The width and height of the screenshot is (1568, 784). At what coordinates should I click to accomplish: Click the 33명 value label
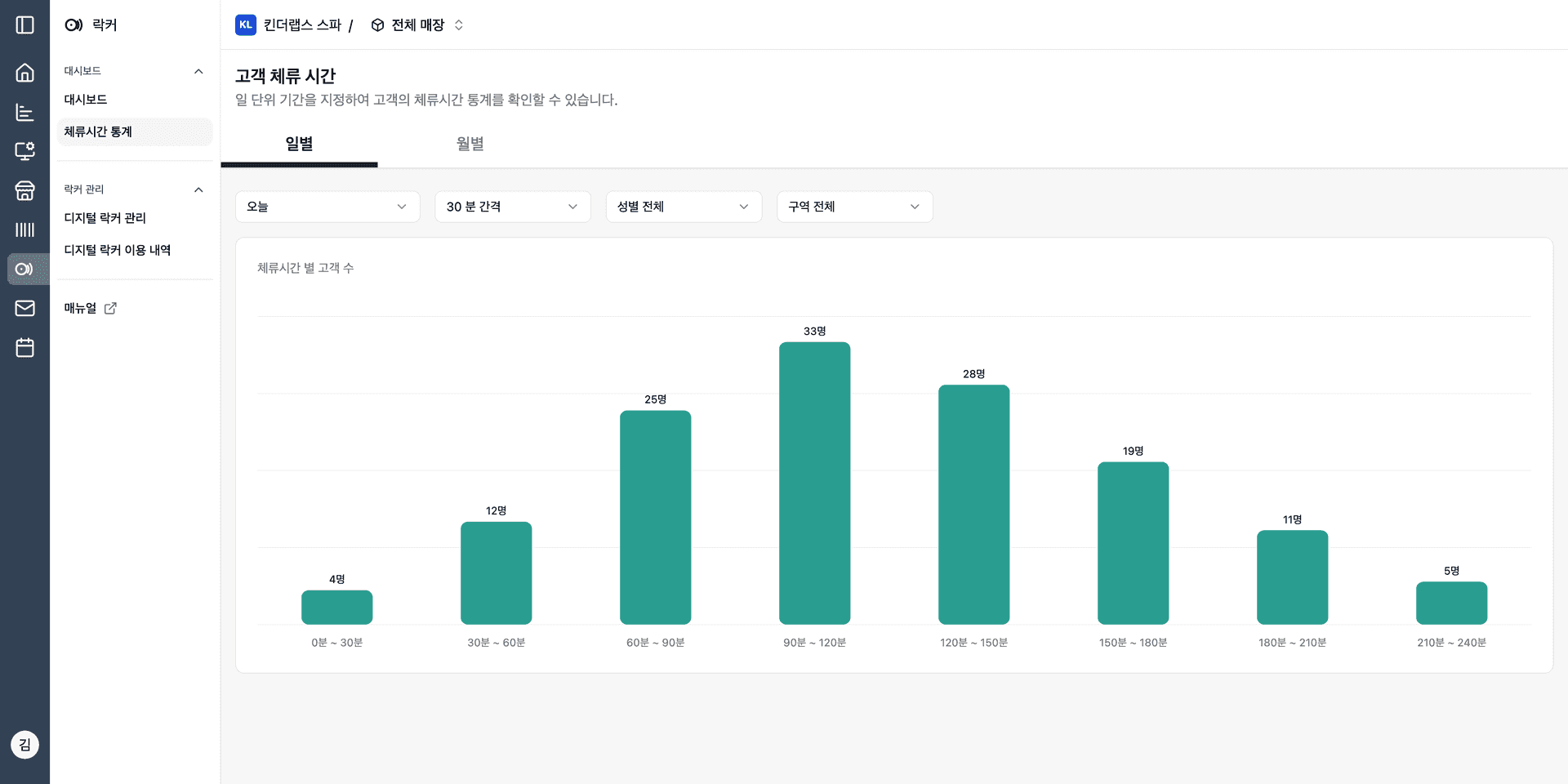(x=814, y=331)
